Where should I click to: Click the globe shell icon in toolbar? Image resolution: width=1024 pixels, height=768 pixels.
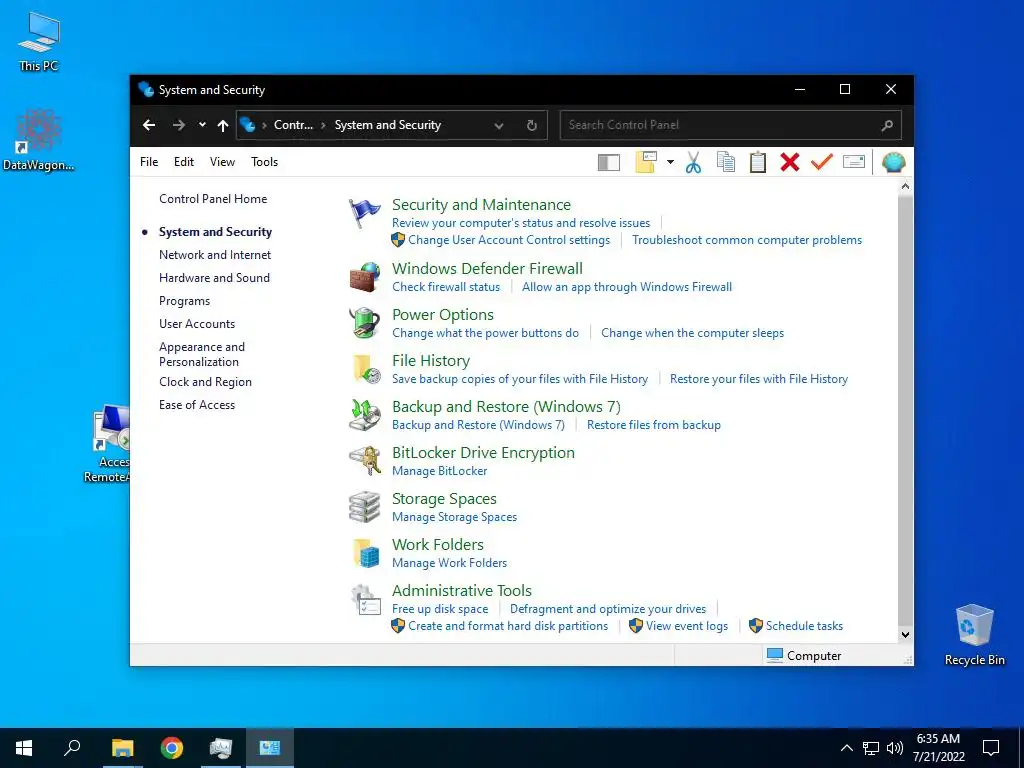(893, 162)
